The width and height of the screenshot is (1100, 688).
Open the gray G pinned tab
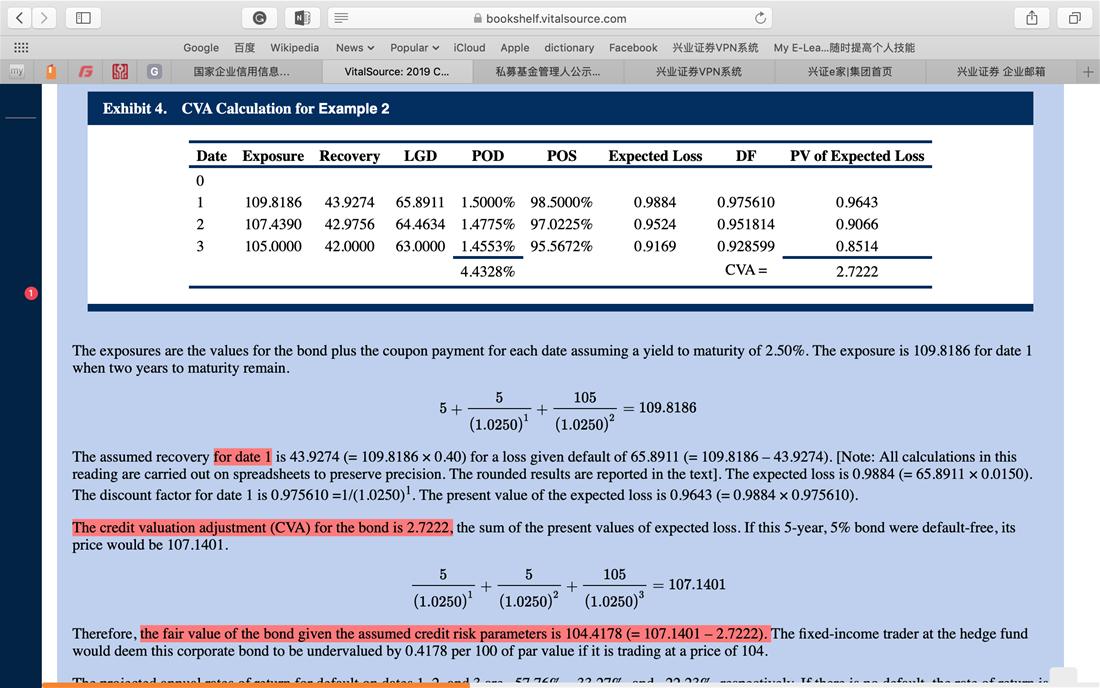click(x=154, y=72)
